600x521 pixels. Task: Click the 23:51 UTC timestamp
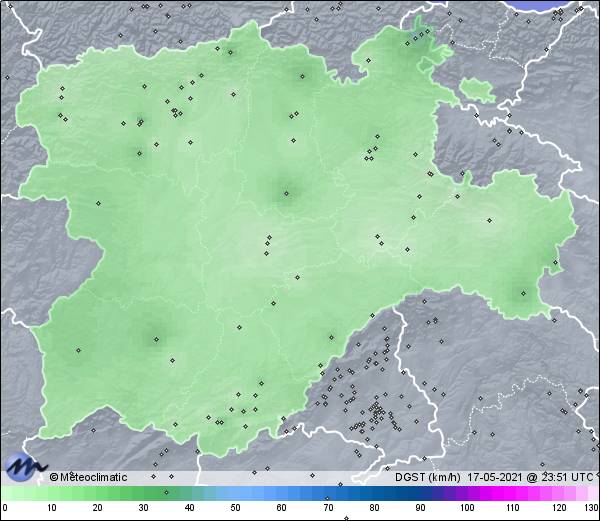pos(566,477)
